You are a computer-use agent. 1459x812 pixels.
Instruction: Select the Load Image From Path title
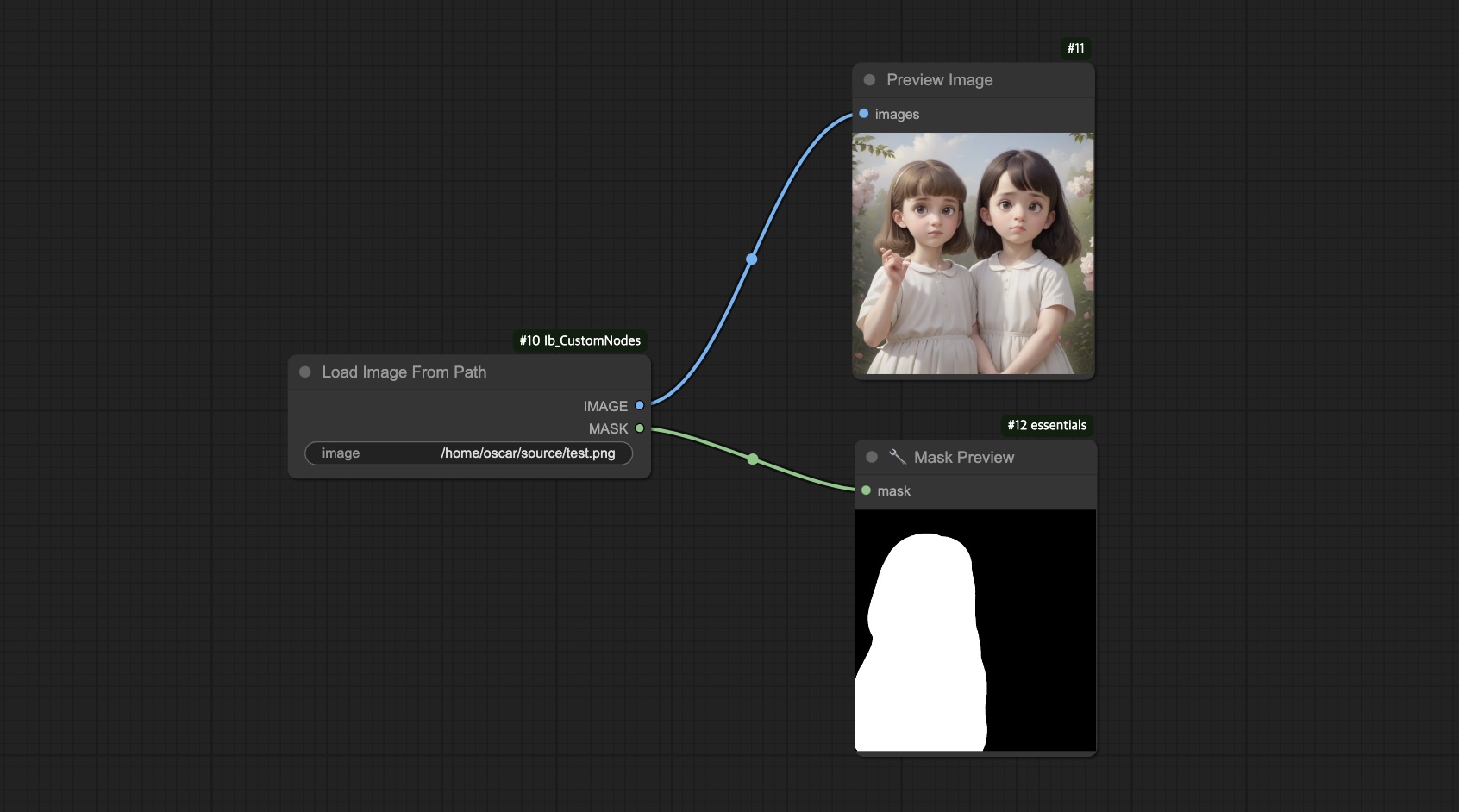point(404,372)
